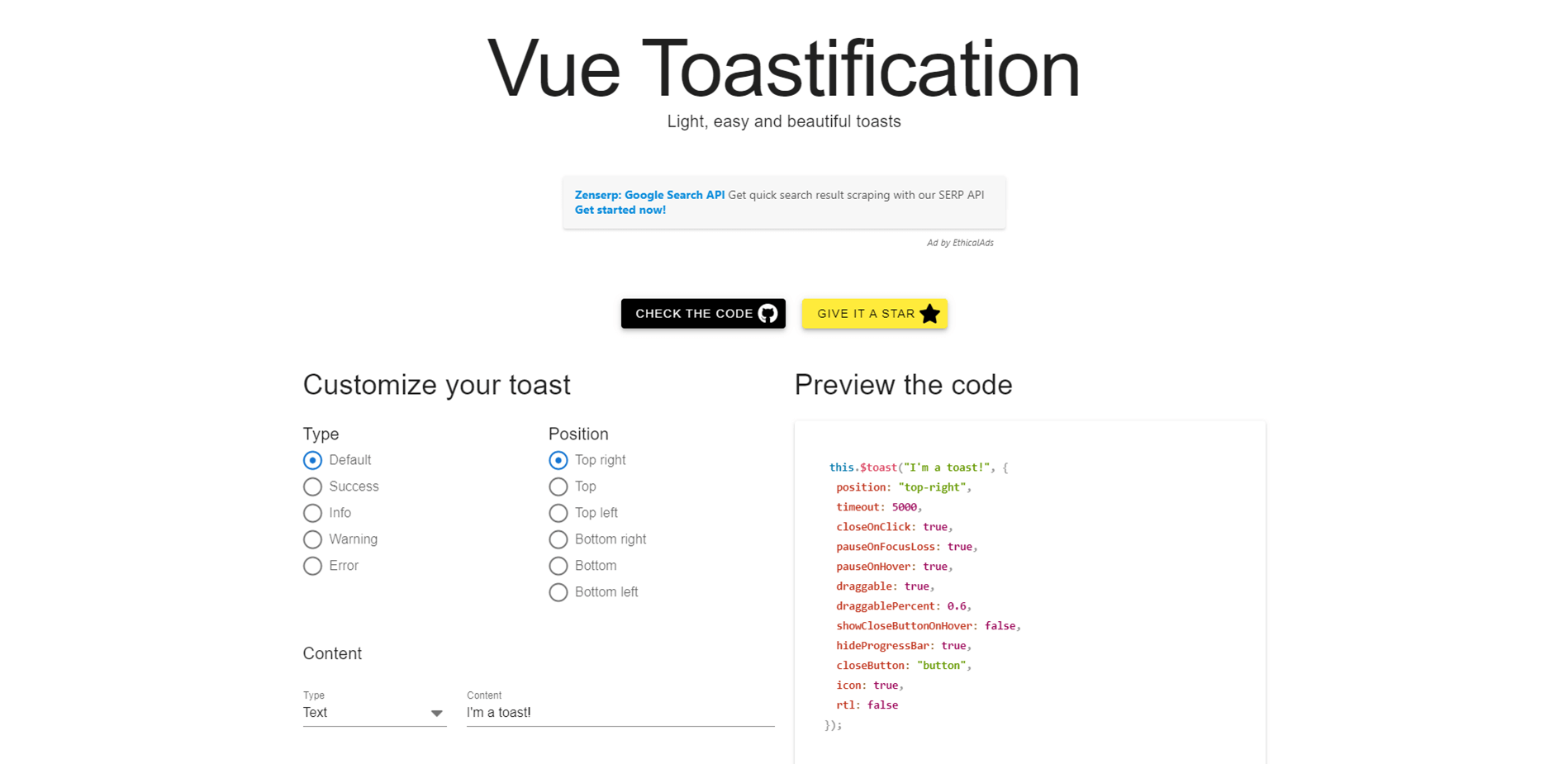Image resolution: width=1568 pixels, height=764 pixels.
Task: Choose the Top position radio button
Action: click(x=558, y=486)
